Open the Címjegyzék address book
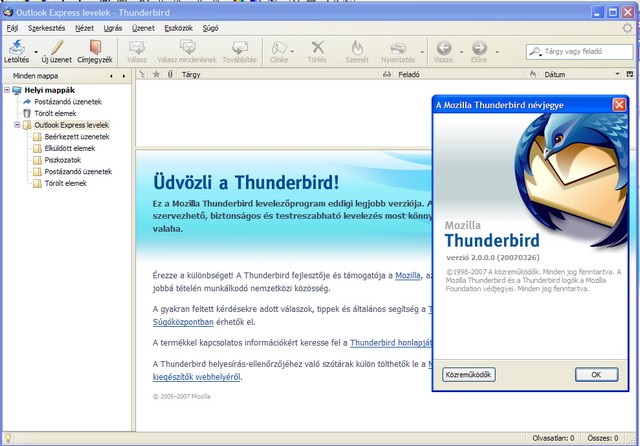The height and width of the screenshot is (446, 640). 95,47
